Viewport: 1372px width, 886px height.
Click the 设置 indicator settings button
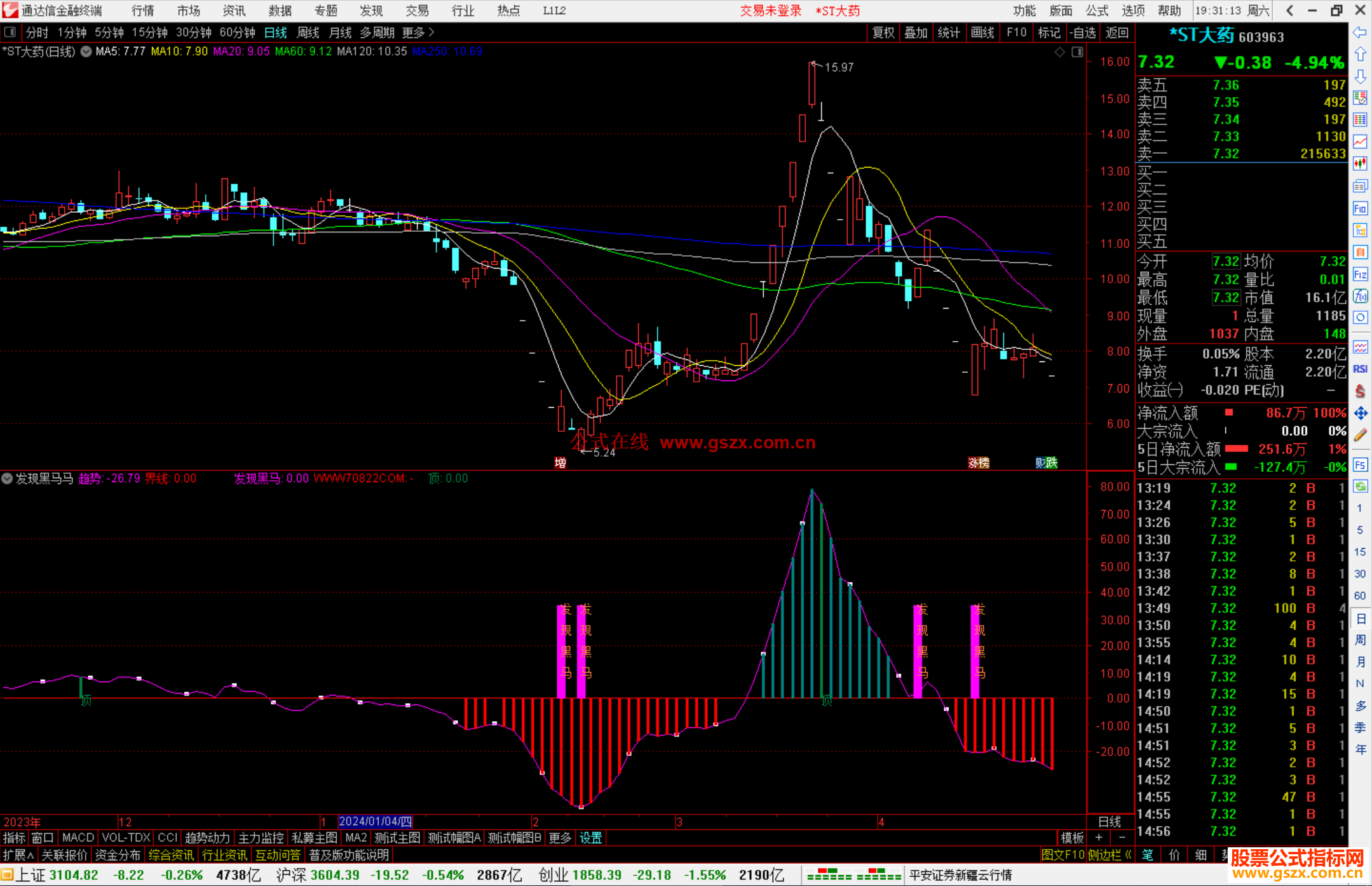(590, 838)
